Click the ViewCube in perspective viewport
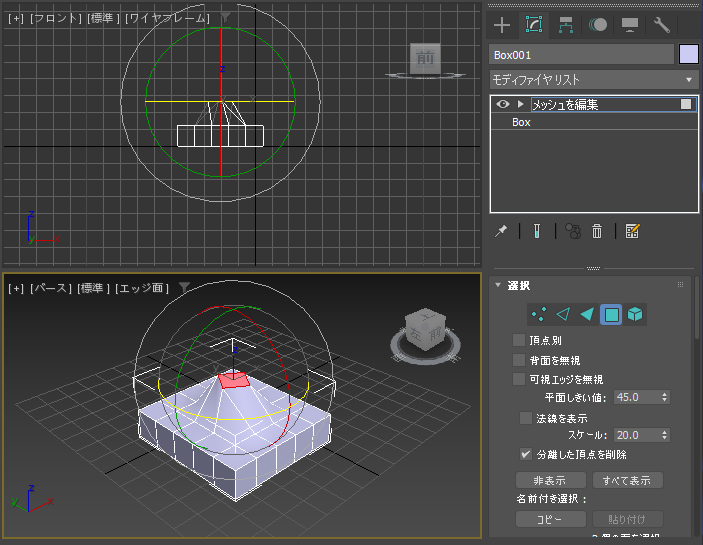 pos(425,329)
